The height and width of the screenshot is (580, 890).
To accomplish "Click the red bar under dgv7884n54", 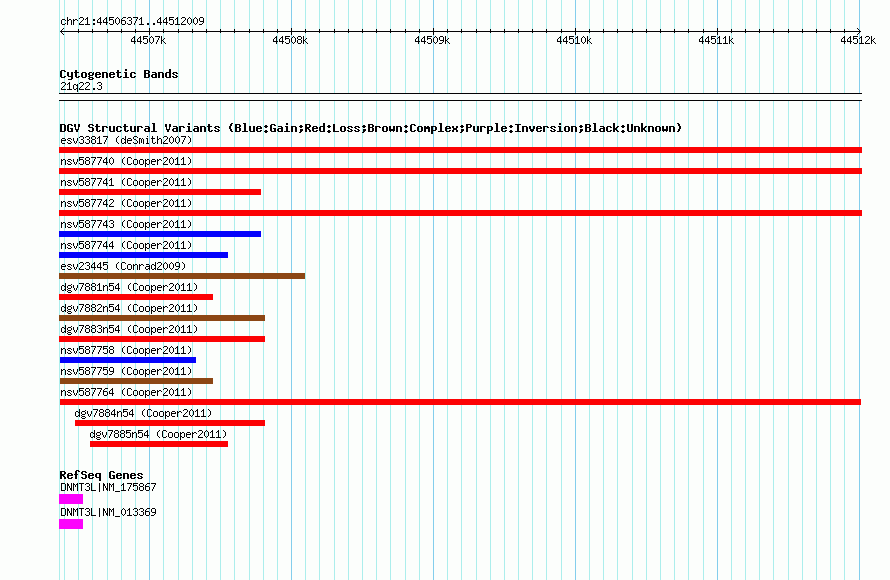I will [170, 423].
